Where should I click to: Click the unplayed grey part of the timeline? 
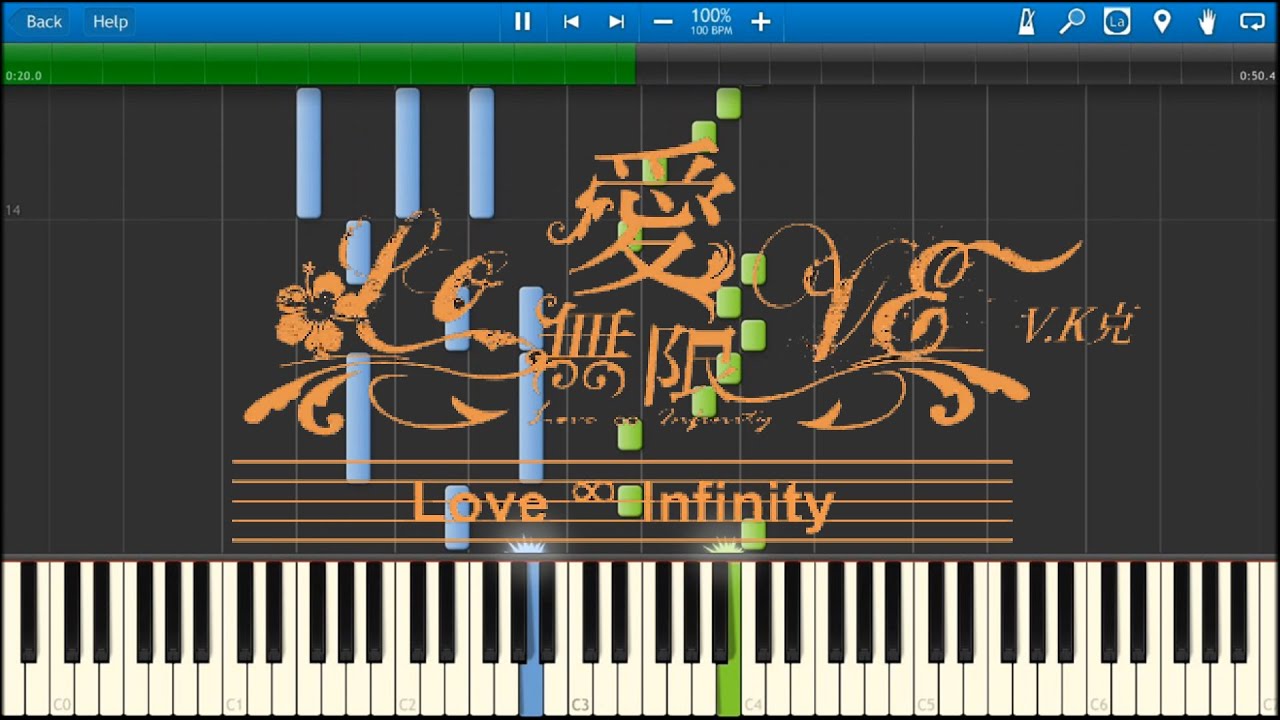click(x=956, y=64)
